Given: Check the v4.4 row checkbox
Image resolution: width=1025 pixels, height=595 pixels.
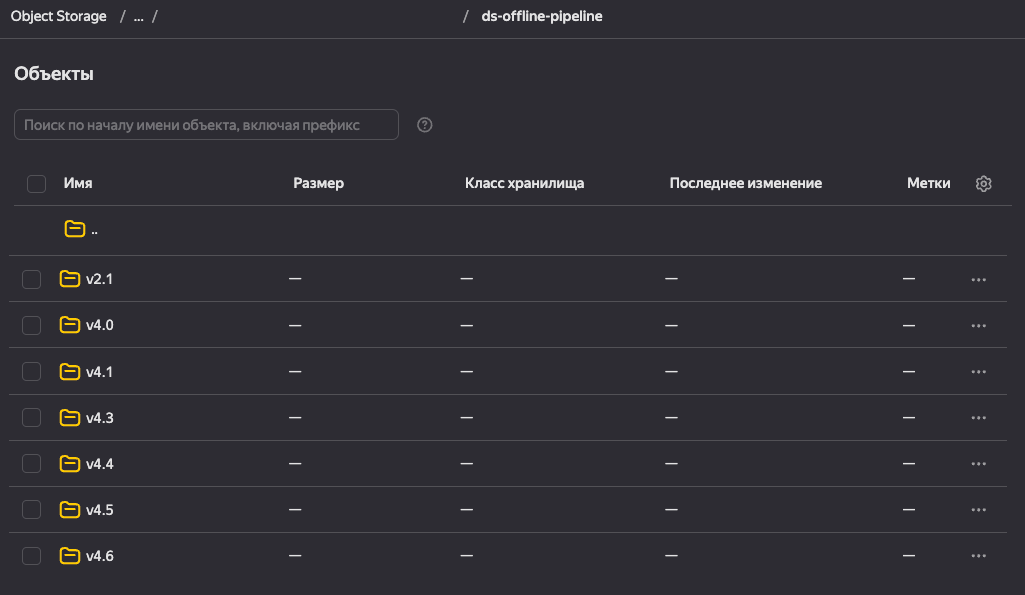Looking at the screenshot, I should (31, 464).
